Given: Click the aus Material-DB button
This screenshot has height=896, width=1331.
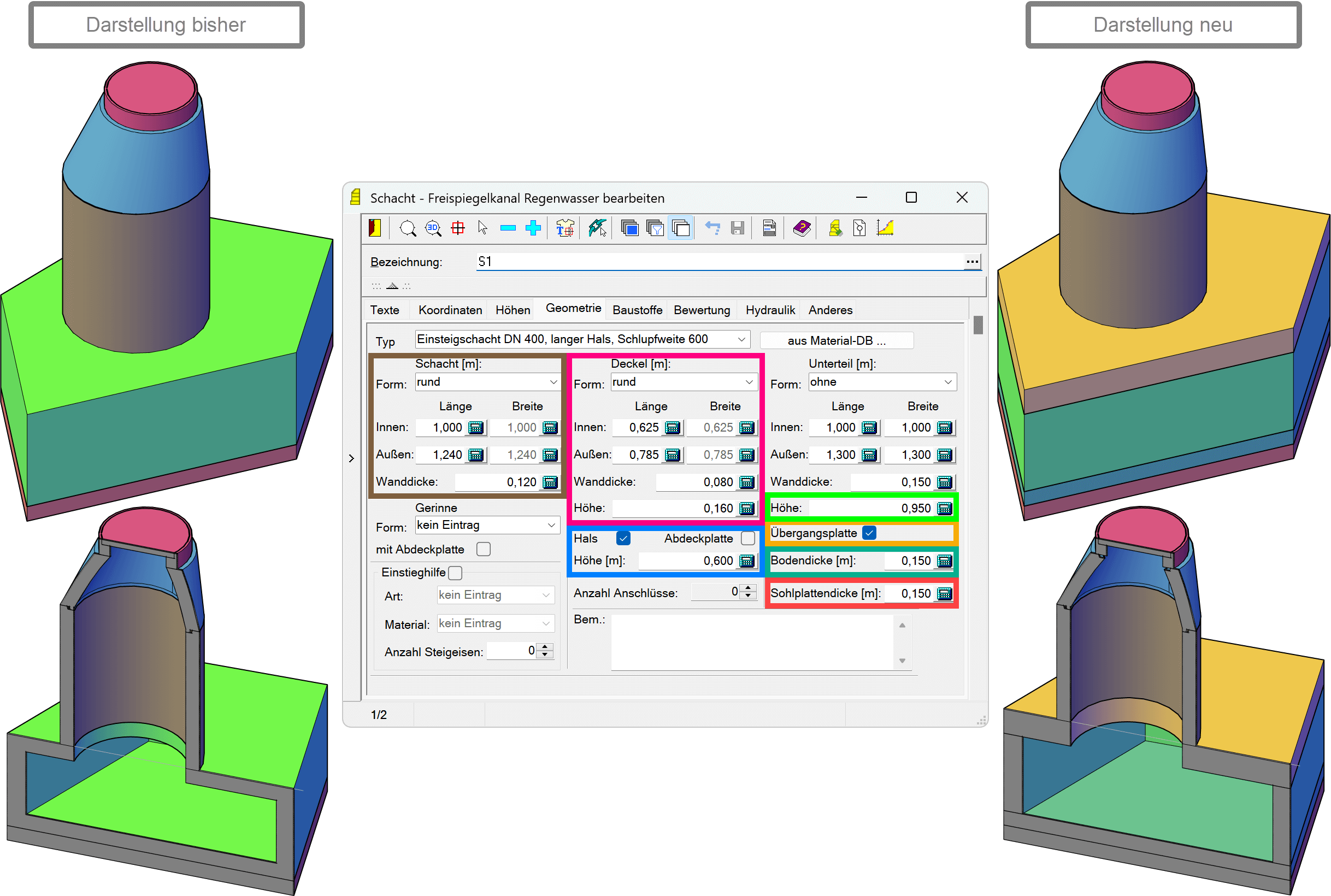Looking at the screenshot, I should coord(836,340).
